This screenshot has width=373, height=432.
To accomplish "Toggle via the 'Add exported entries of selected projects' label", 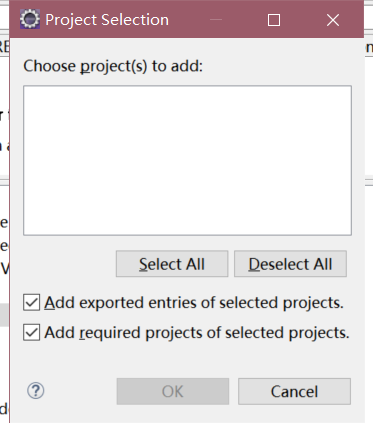I will click(194, 303).
